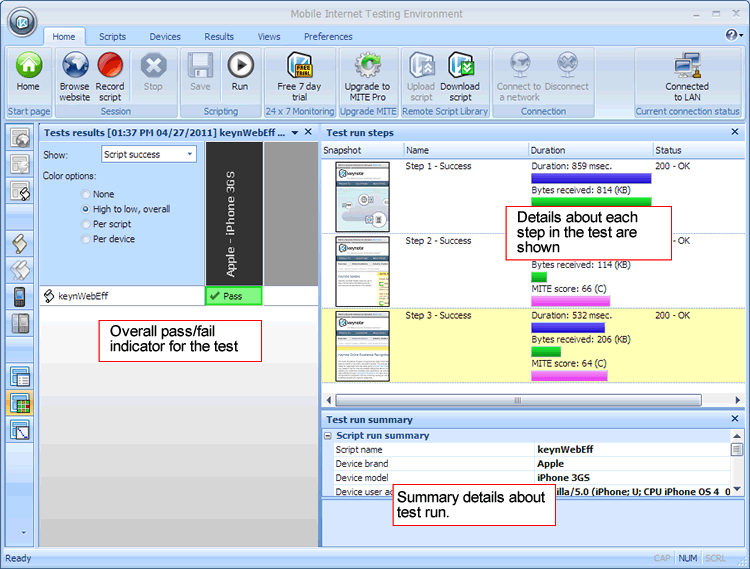
Task: Click Connect to a network
Action: [x=519, y=77]
